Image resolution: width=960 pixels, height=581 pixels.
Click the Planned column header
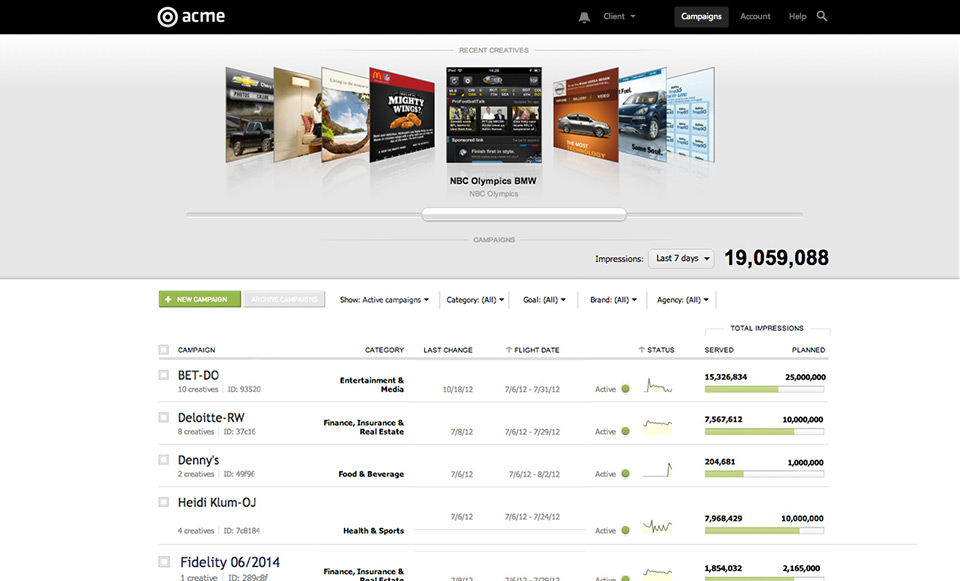click(808, 350)
